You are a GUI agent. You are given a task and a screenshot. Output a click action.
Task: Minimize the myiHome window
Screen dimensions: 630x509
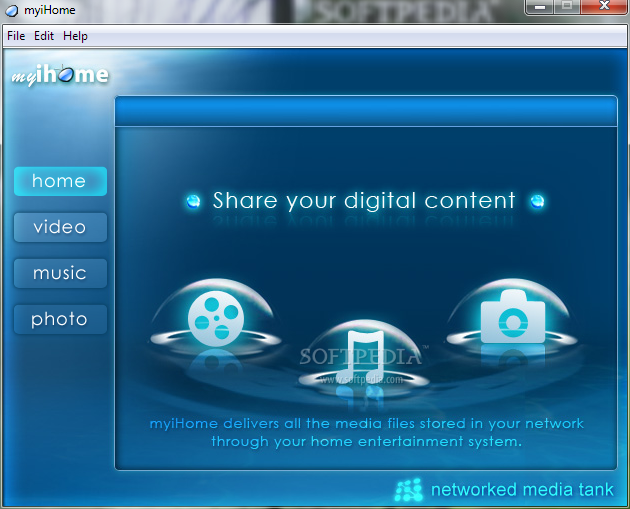[x=540, y=6]
